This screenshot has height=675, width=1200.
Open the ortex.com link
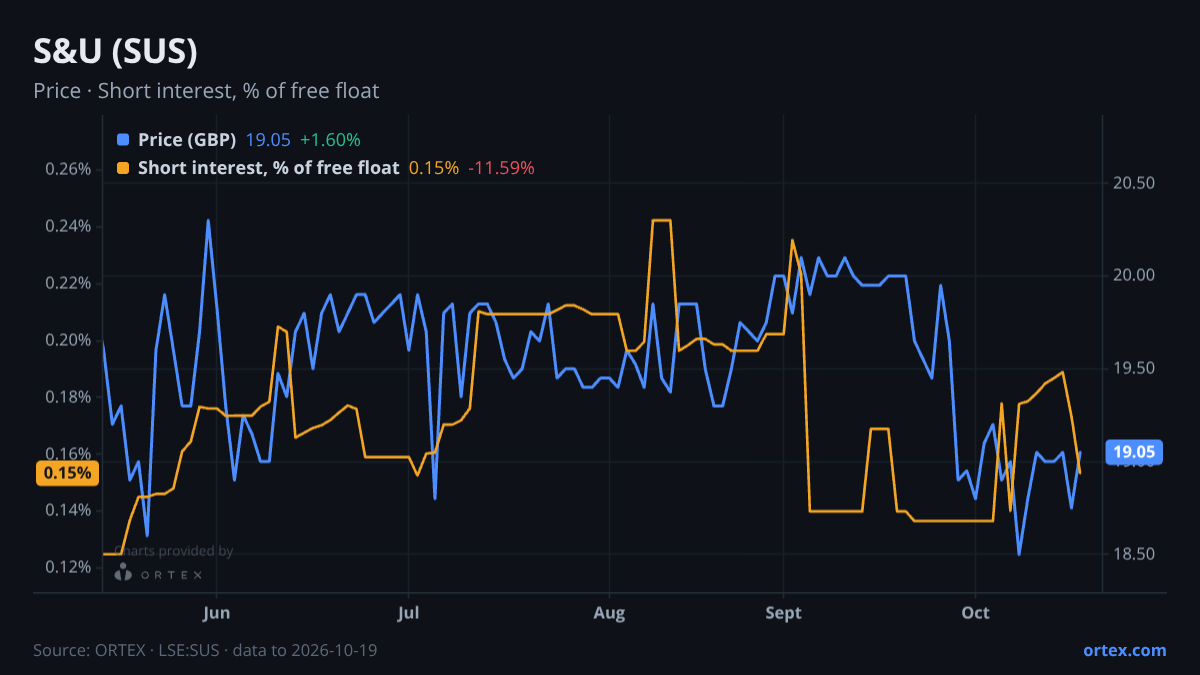(1124, 650)
